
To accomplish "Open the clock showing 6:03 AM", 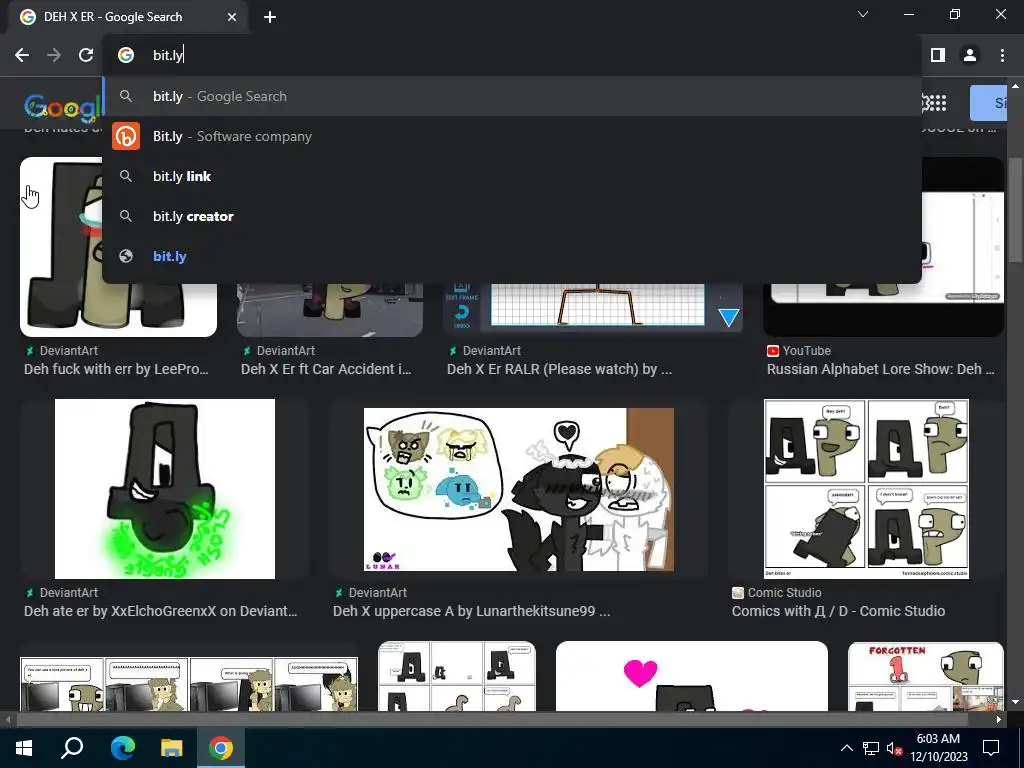I will [x=938, y=748].
